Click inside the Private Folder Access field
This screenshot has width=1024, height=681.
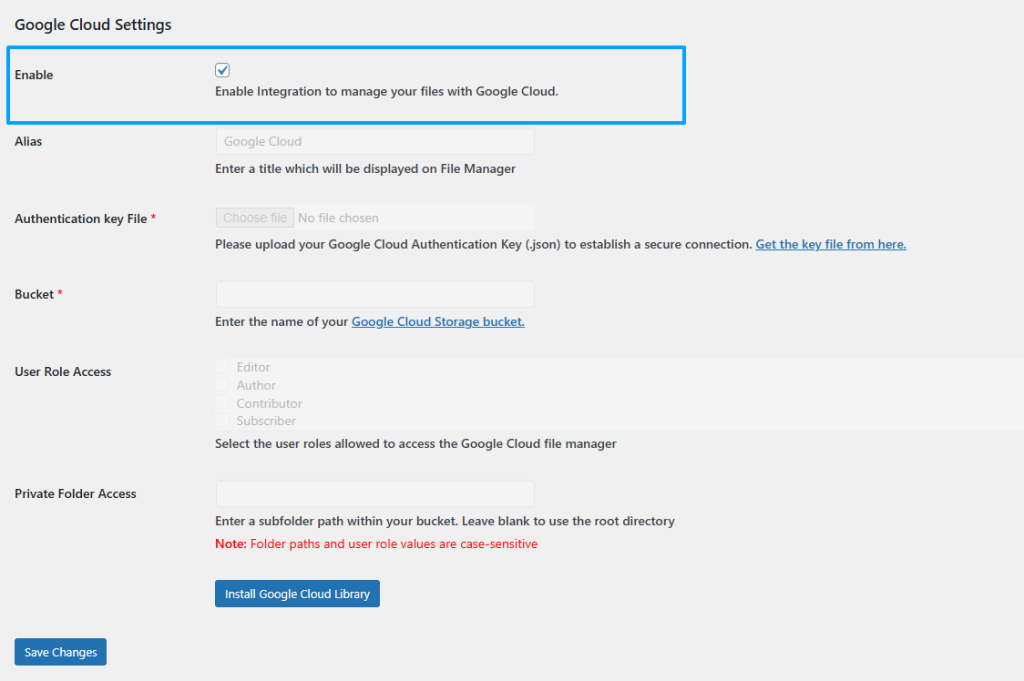point(375,493)
